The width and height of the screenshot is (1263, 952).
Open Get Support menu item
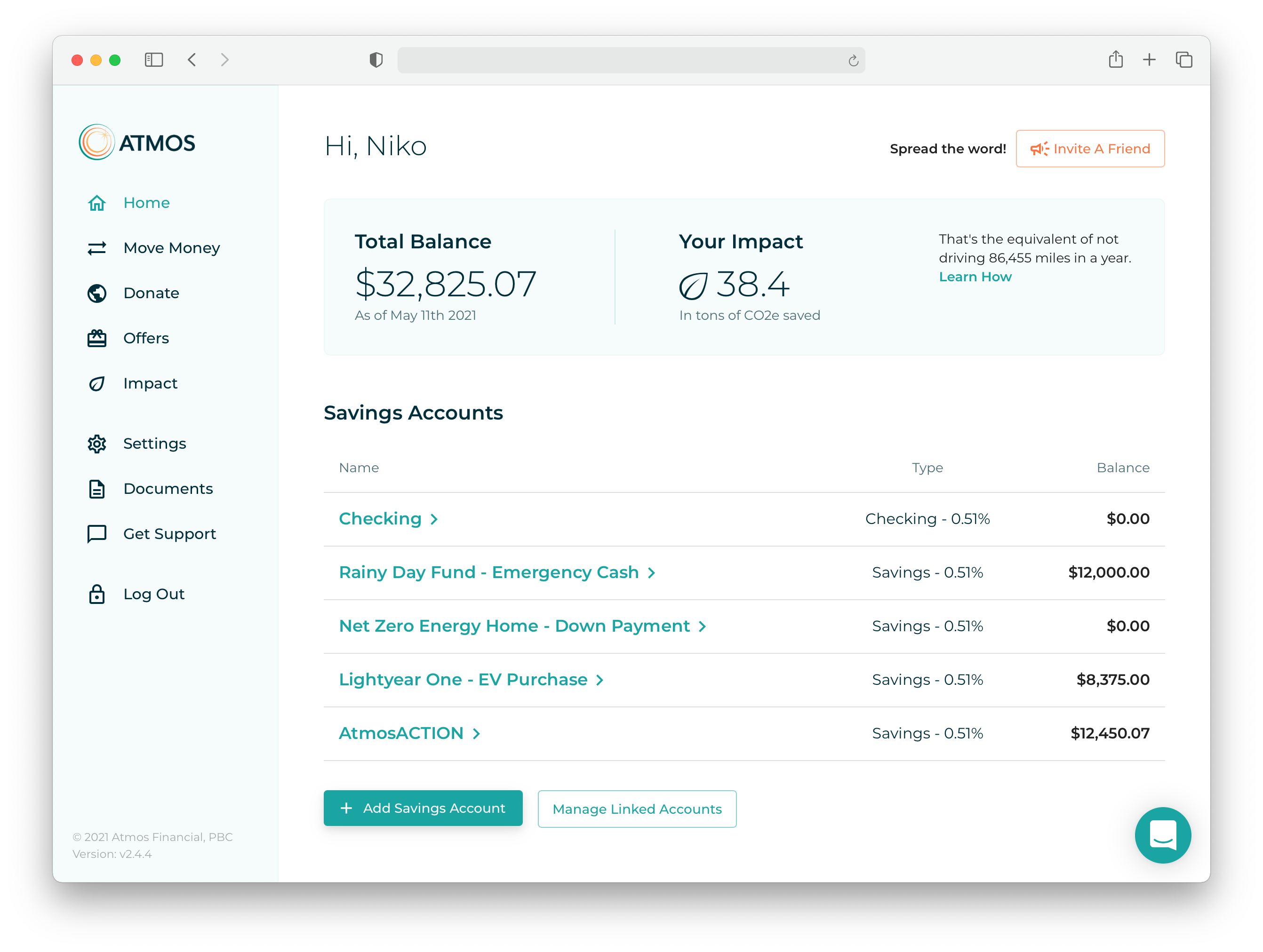pyautogui.click(x=169, y=534)
